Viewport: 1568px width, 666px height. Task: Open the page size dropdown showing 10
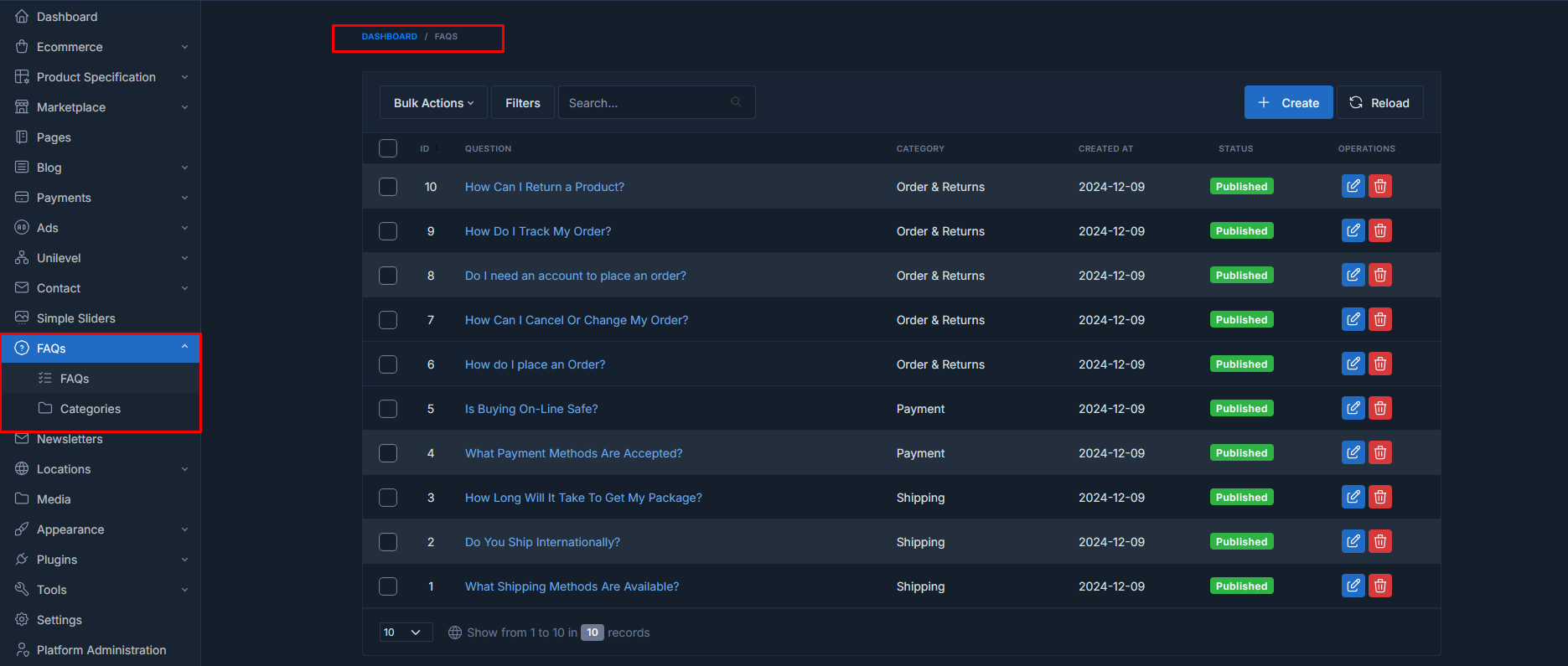click(406, 632)
